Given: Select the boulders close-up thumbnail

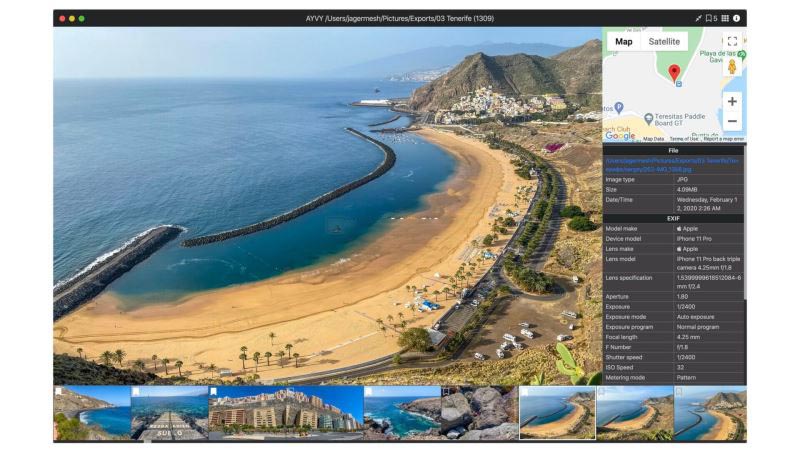Looking at the screenshot, I should click(480, 413).
